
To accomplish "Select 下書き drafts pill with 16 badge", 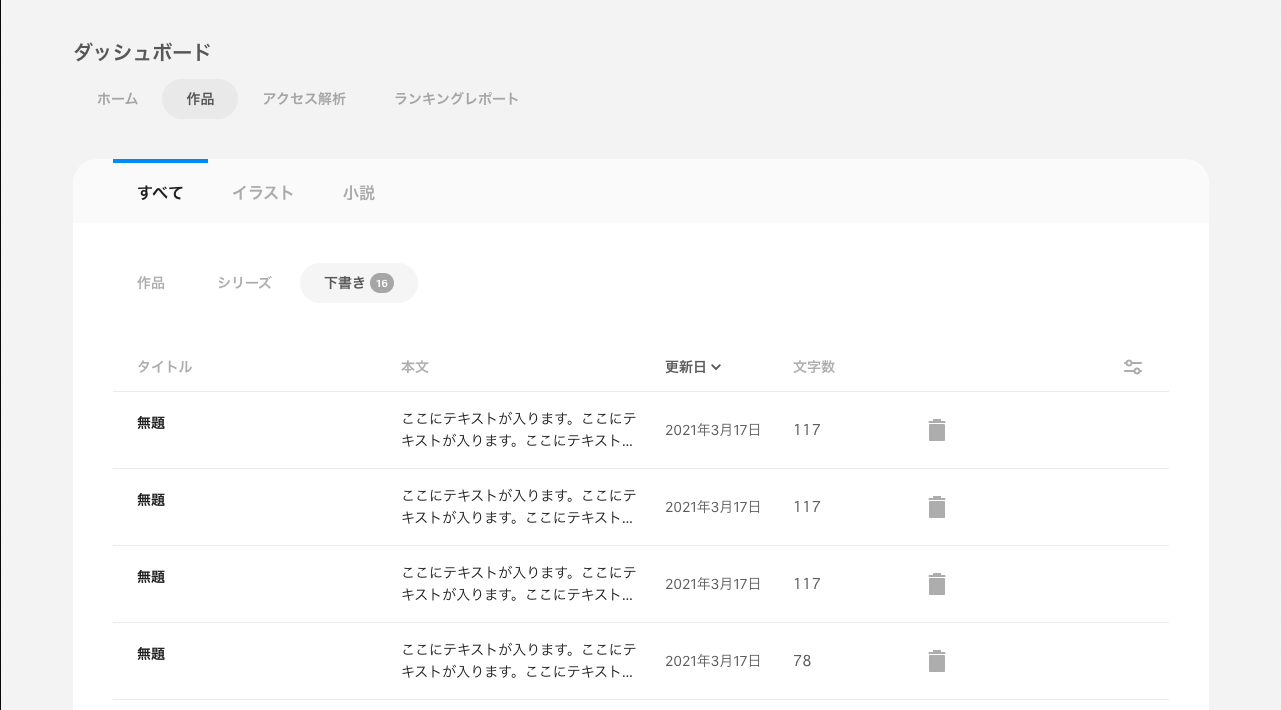I will (359, 283).
